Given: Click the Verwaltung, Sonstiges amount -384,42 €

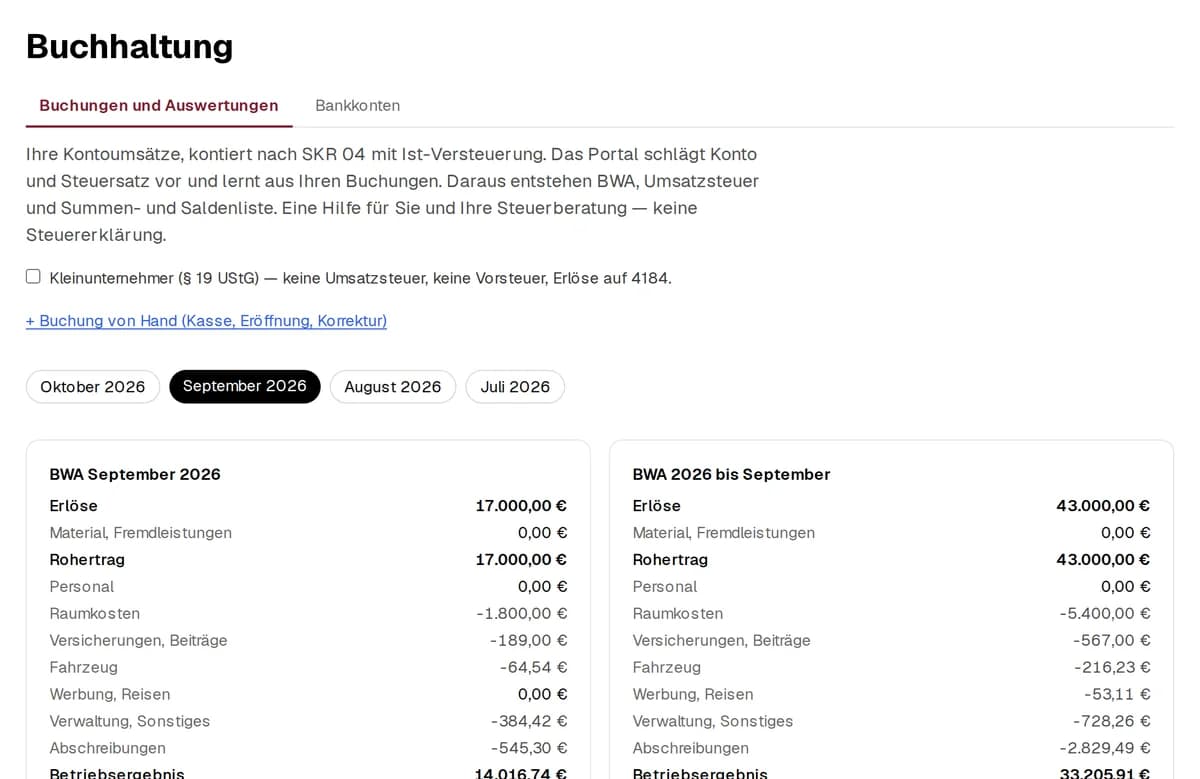Looking at the screenshot, I should click(x=529, y=721).
